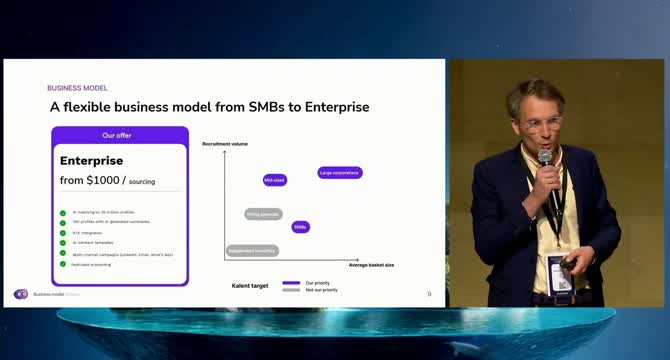The image size is (670, 360).
Task: Click green check beside ATS integration
Action: click(x=63, y=233)
